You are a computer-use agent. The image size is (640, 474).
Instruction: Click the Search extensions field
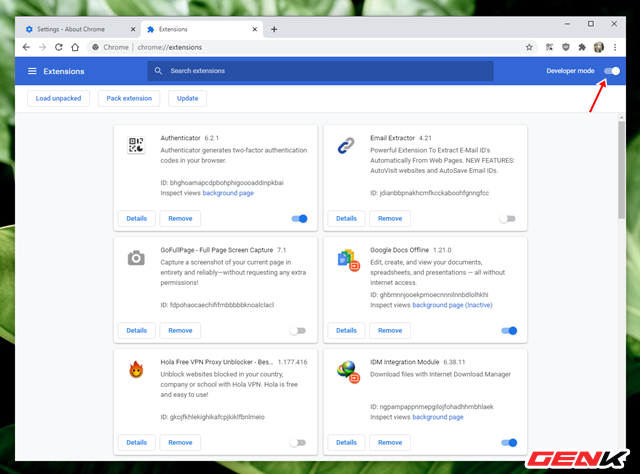point(320,71)
